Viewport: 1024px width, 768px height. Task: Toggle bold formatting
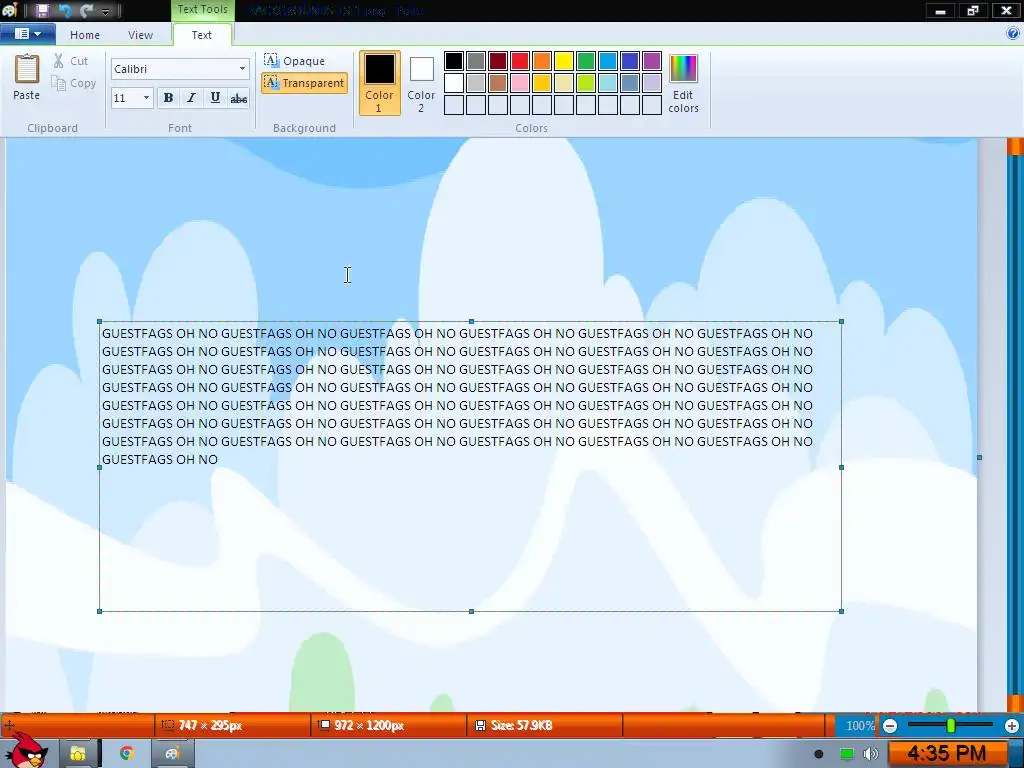[168, 98]
